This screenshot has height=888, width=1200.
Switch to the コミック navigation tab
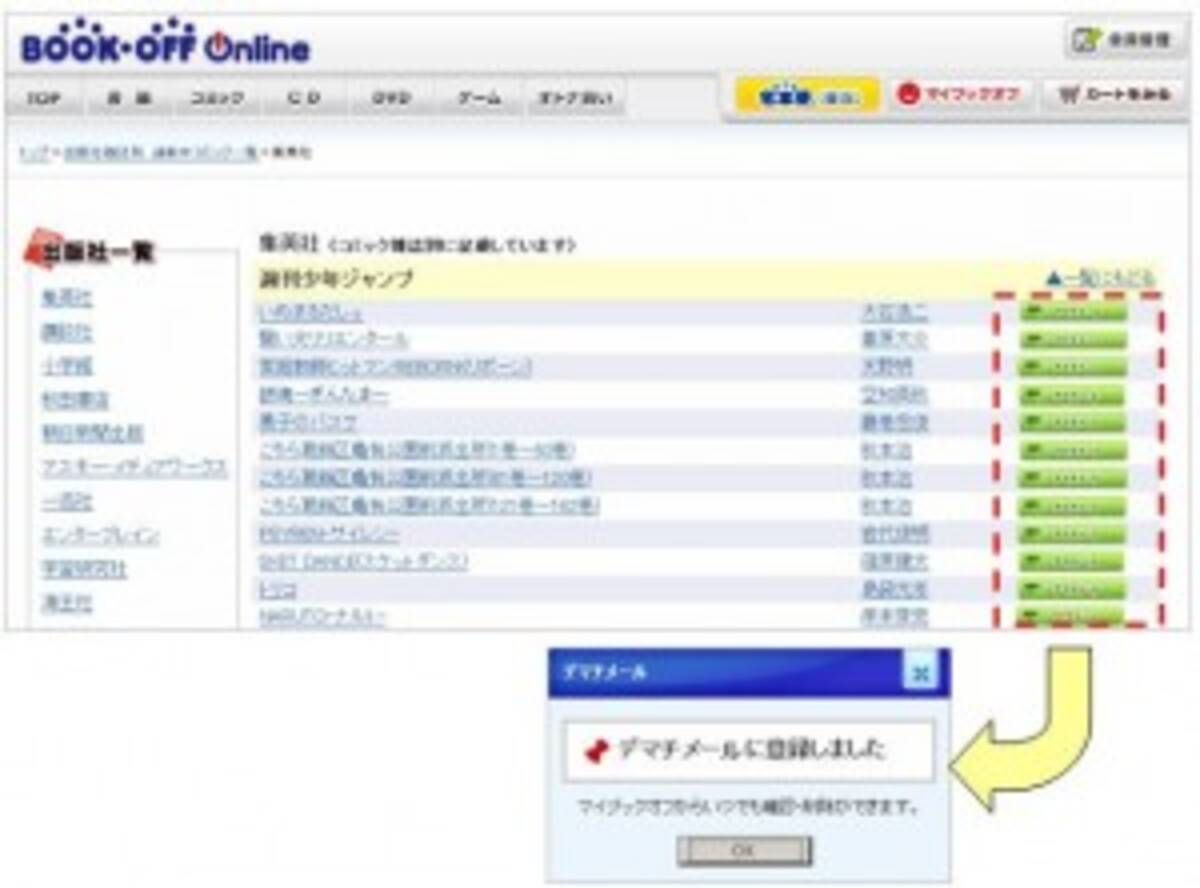216,98
